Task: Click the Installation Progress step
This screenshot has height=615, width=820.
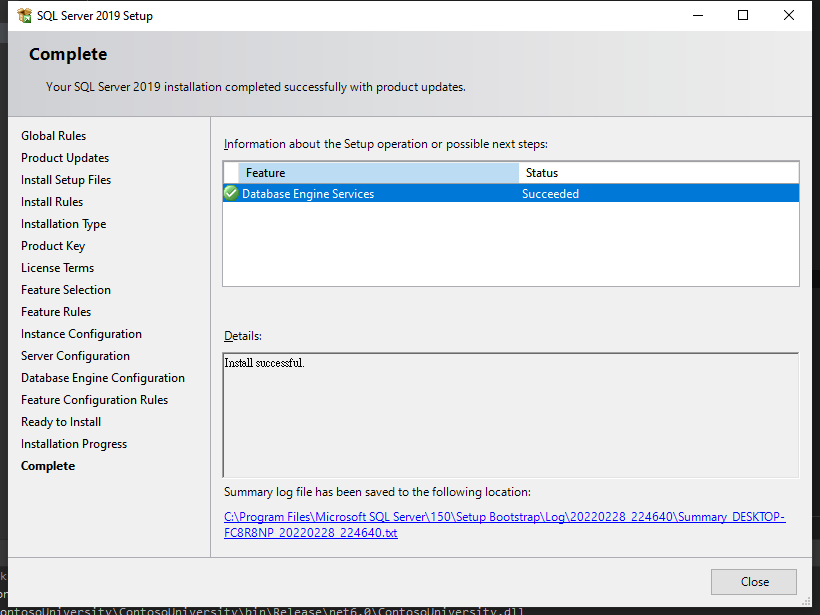Action: (74, 444)
